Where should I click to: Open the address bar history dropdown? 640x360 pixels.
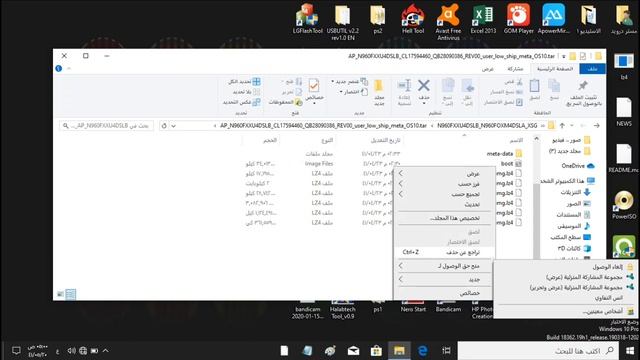click(173, 126)
